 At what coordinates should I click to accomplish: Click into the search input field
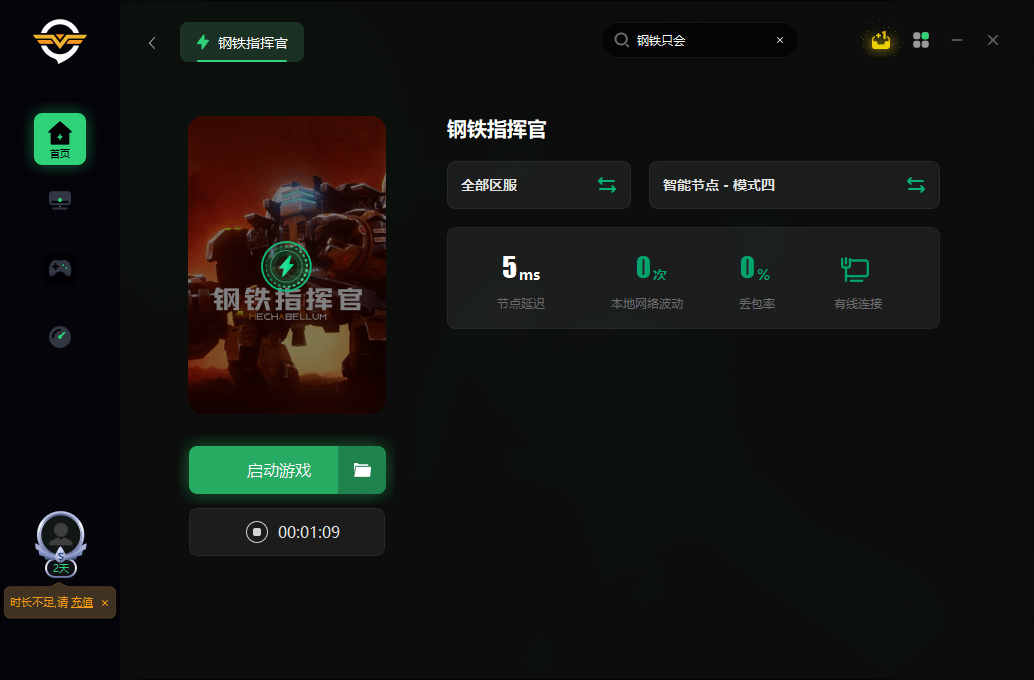[700, 40]
